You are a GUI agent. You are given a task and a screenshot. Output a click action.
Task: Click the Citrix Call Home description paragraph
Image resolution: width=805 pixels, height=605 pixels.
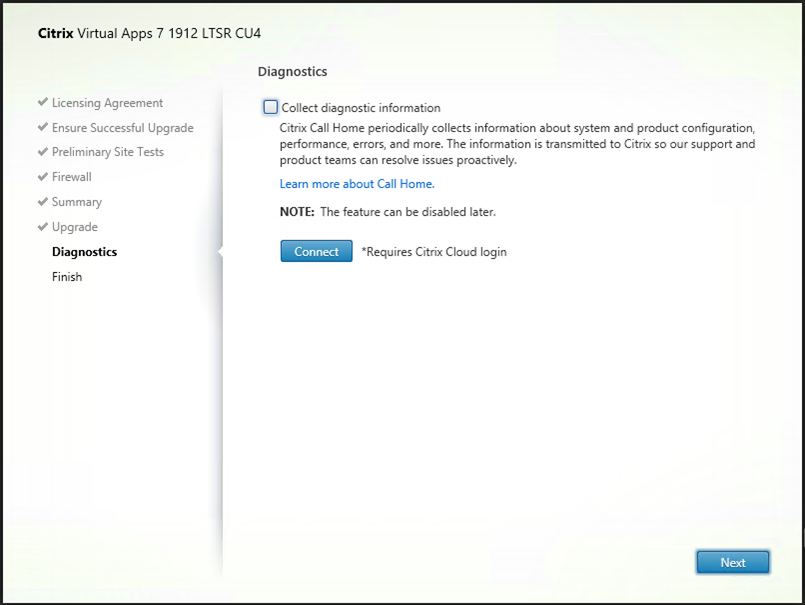tap(518, 144)
